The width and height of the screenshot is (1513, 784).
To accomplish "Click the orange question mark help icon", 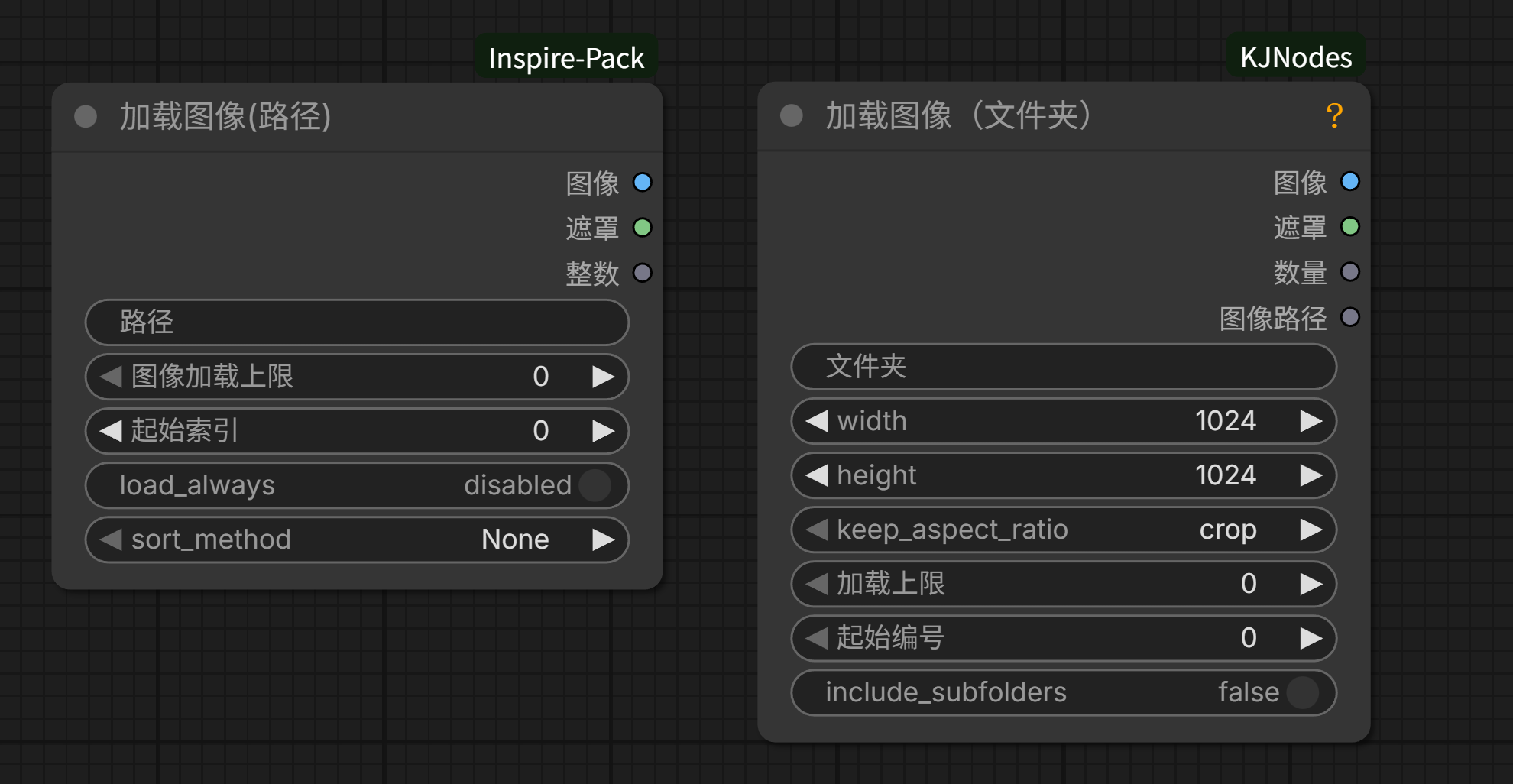I will point(1334,115).
